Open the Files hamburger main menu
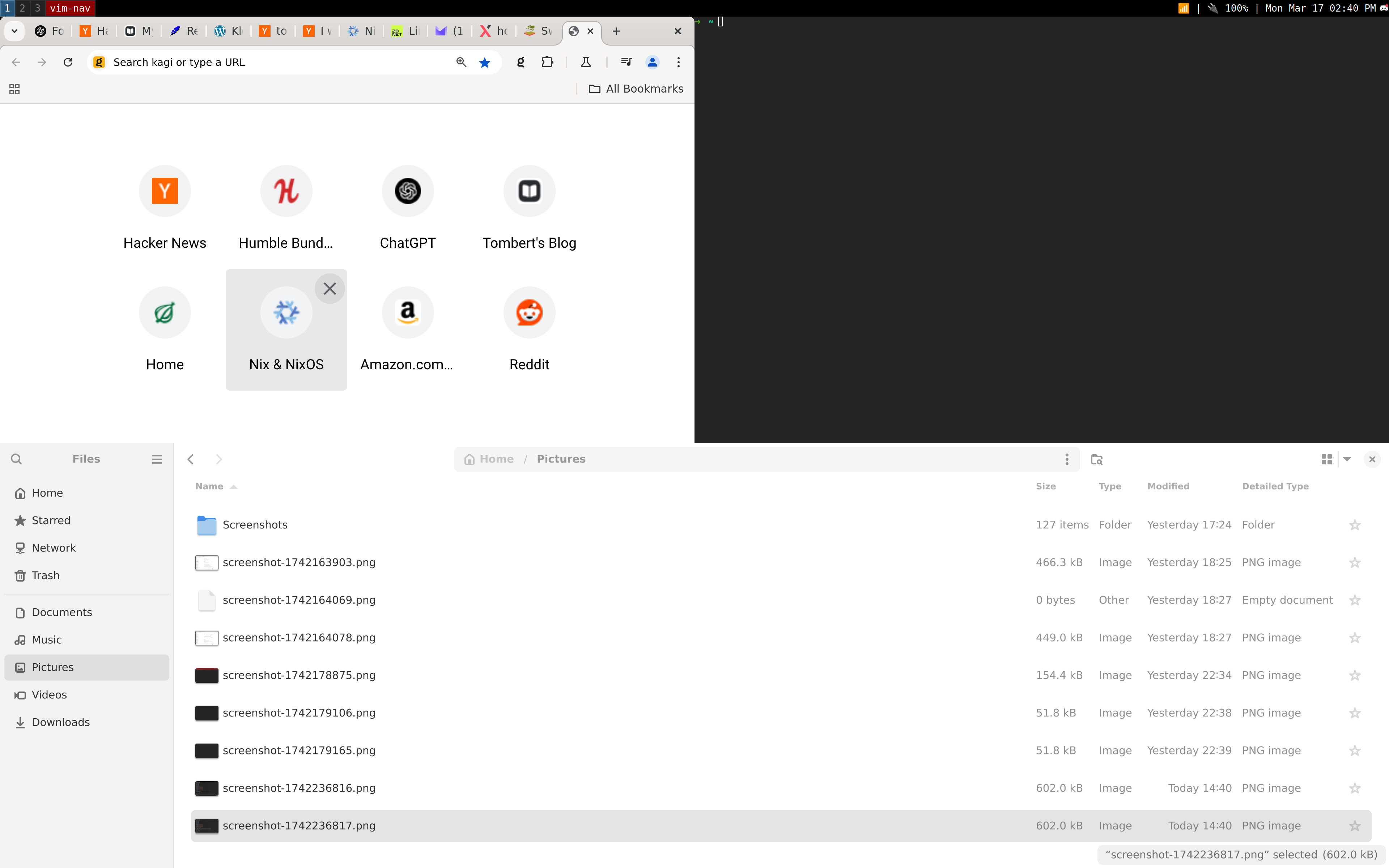This screenshot has width=1389, height=868. click(x=157, y=459)
